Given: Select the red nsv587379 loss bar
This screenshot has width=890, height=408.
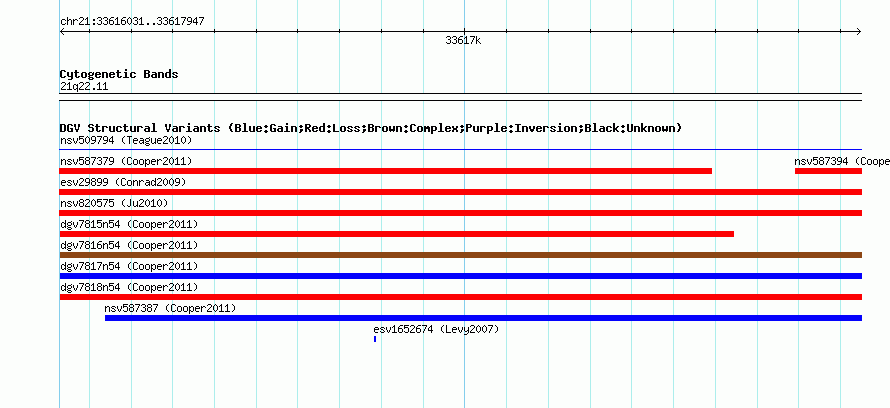Looking at the screenshot, I should tap(385, 171).
